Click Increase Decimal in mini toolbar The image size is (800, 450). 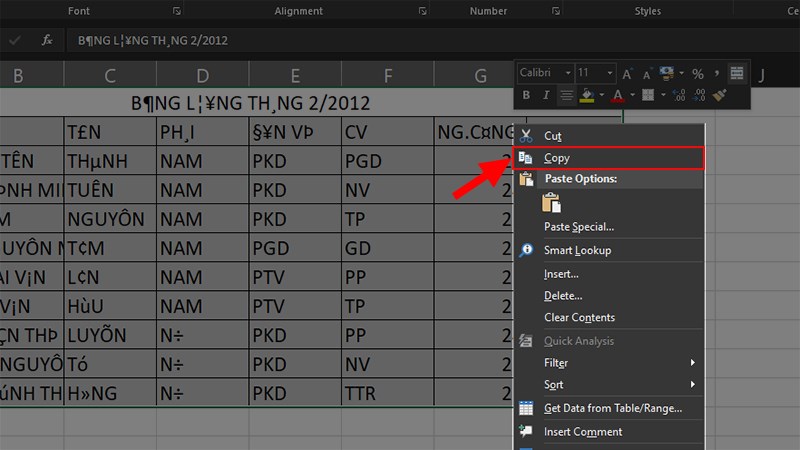(679, 95)
